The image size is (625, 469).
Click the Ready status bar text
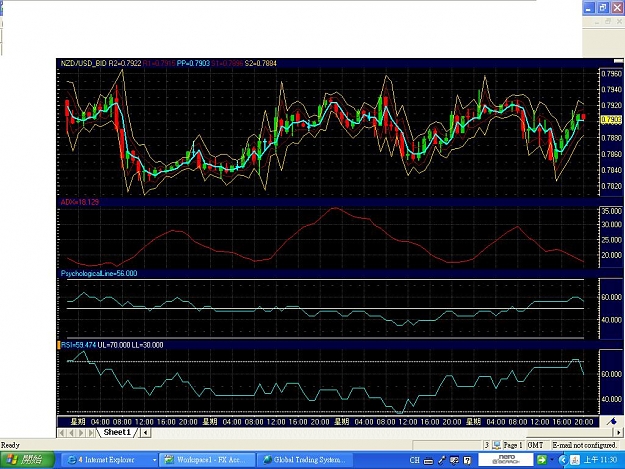[x=10, y=445]
